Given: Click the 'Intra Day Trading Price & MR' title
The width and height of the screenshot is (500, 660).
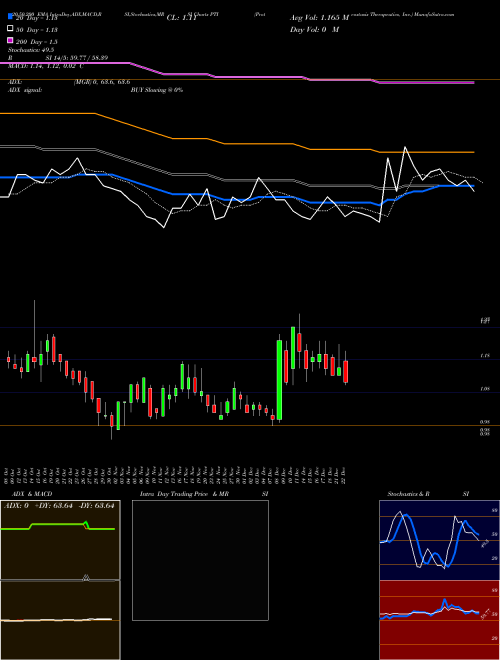Looking at the screenshot, I should pyautogui.click(x=184, y=494).
